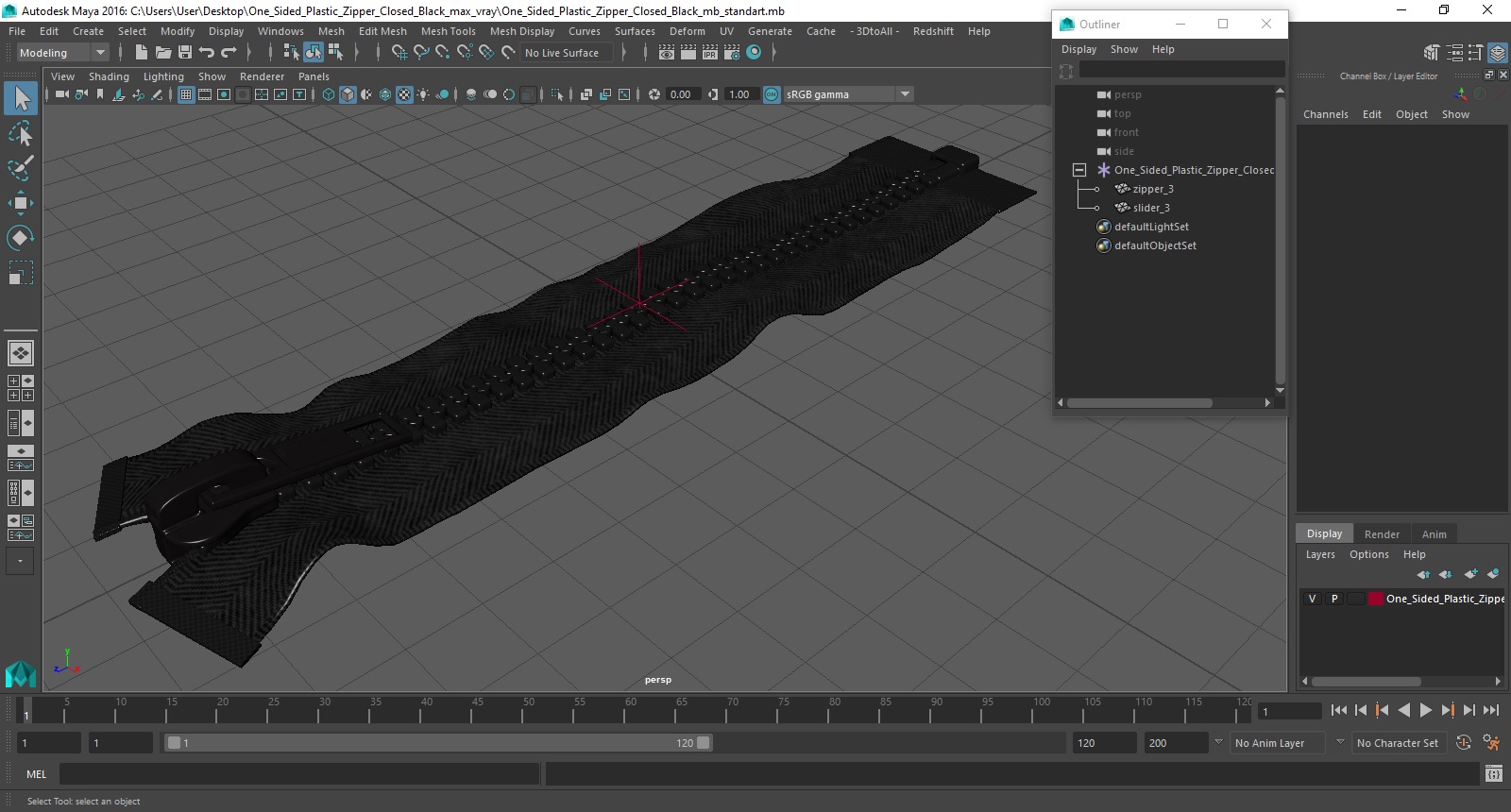Toggle use all lights in viewport
Viewport: 1511px width, 812px height.
pyautogui.click(x=423, y=94)
